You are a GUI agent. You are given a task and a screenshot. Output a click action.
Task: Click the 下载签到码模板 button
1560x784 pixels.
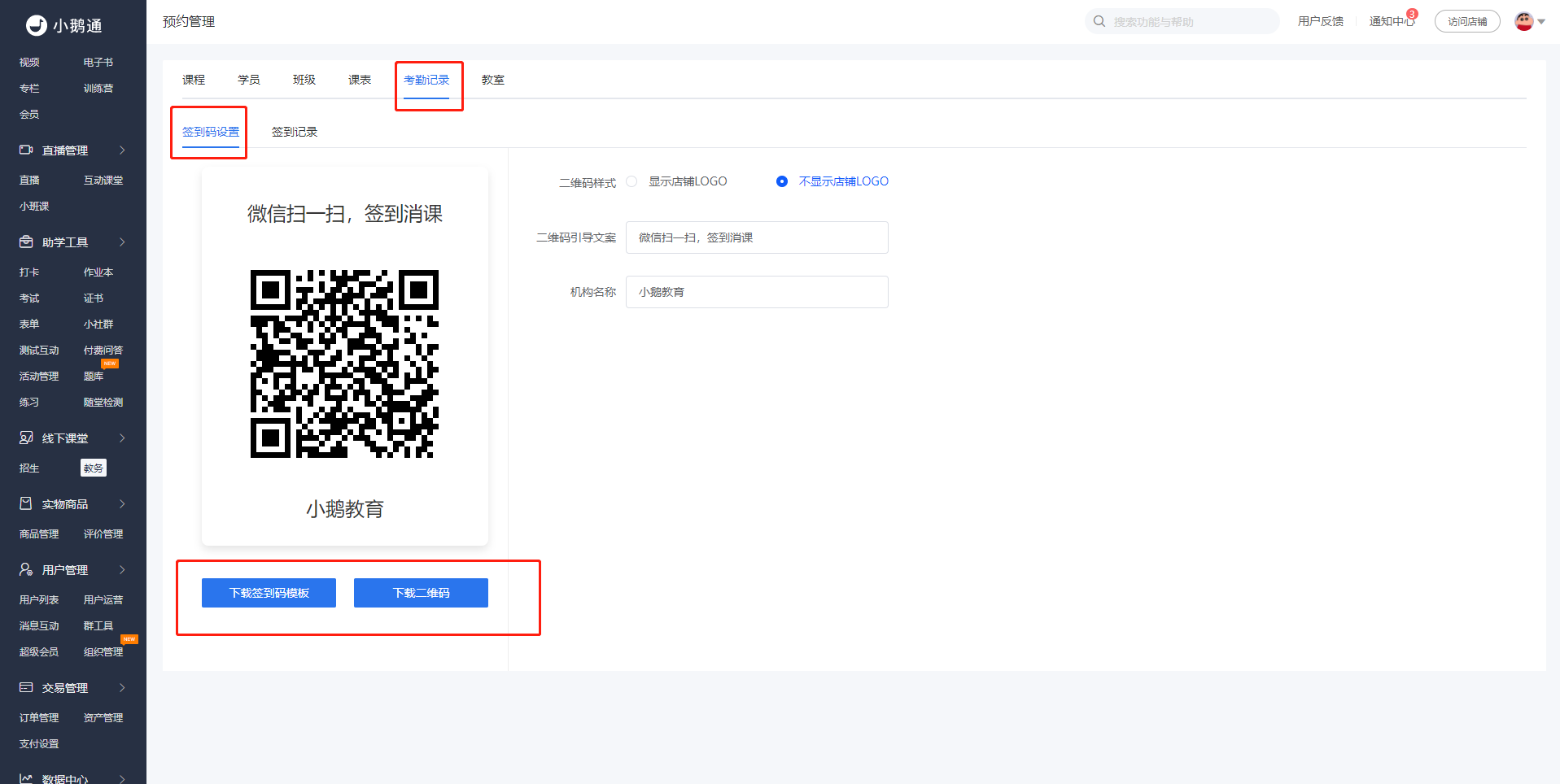tap(269, 593)
